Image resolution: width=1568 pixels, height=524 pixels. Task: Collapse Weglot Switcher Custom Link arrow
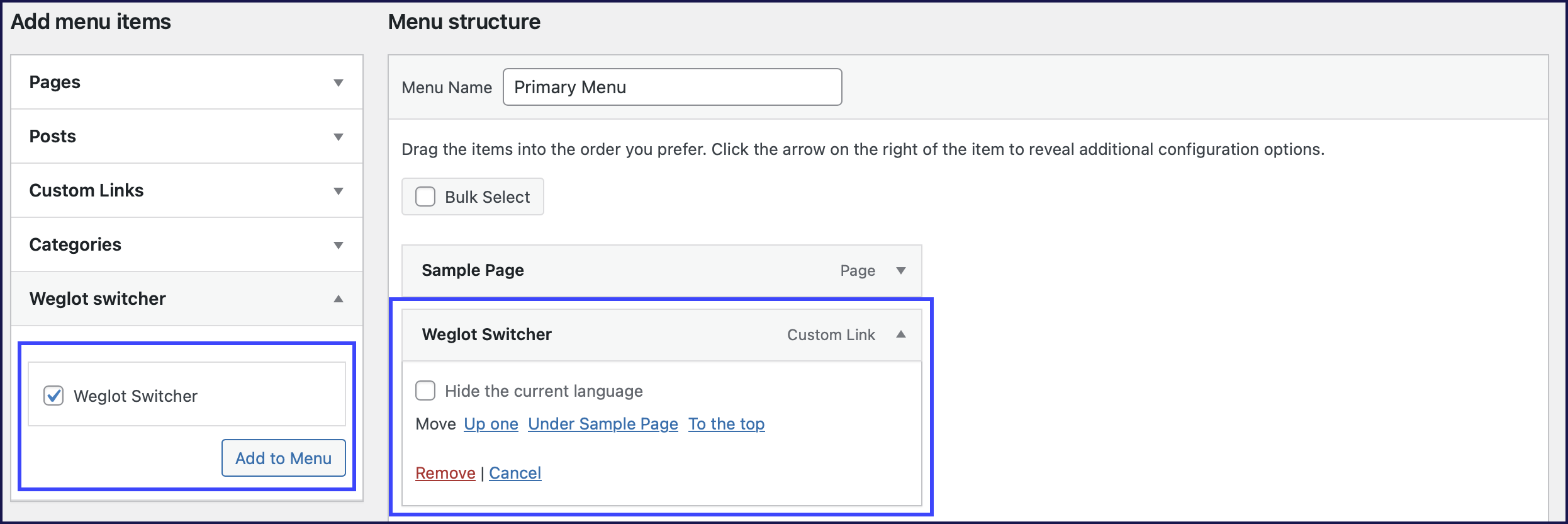(901, 334)
